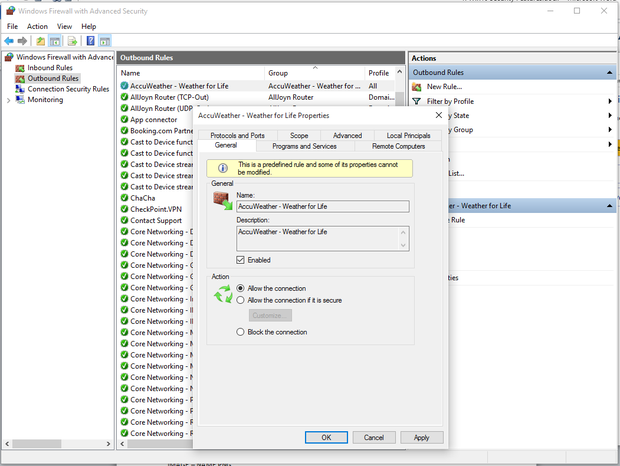Click the Filter by Profile funnel icon
The image size is (620, 466).
[x=416, y=101]
